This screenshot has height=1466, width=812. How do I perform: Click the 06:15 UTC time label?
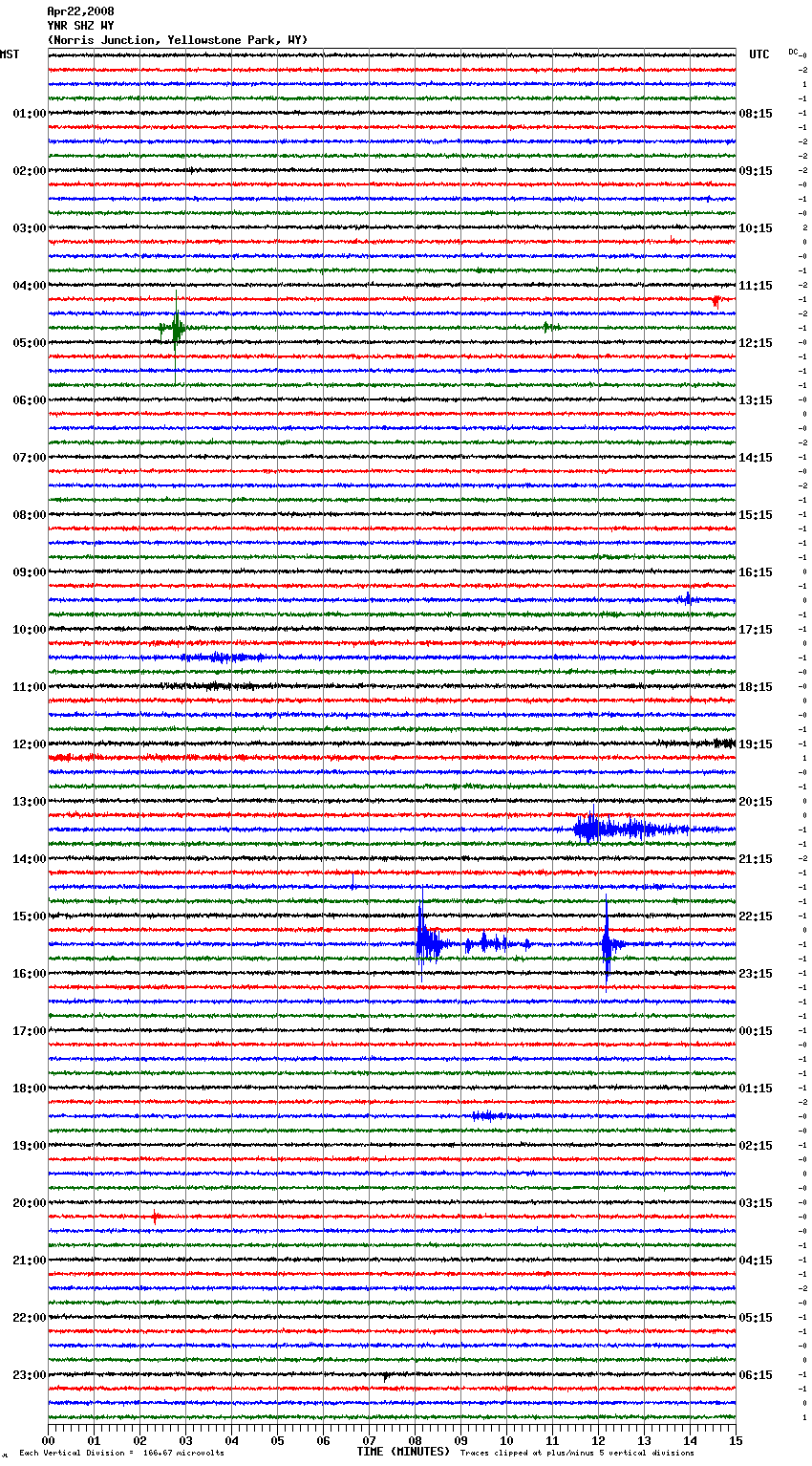point(756,1375)
